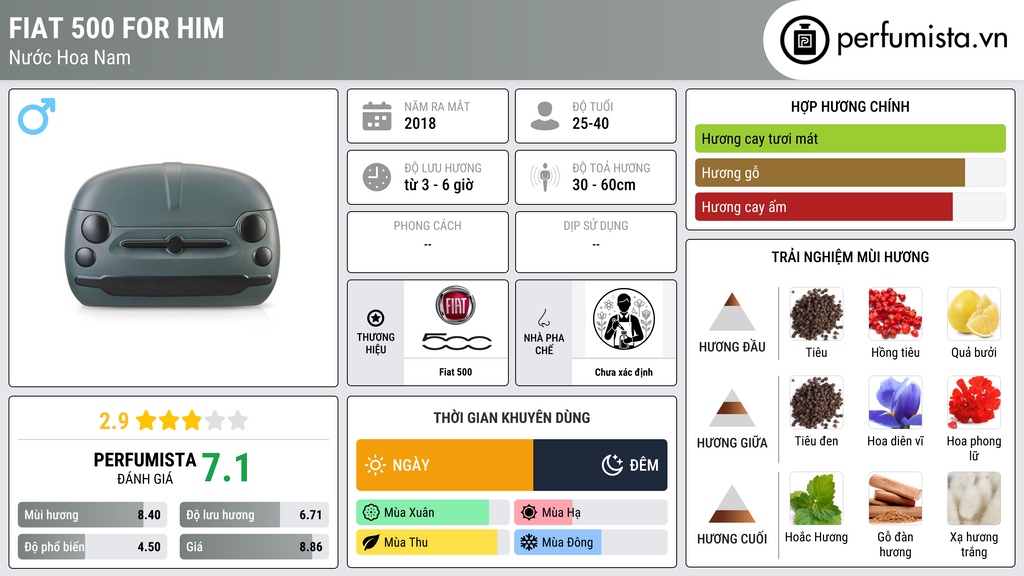1024x576 pixels.
Task: Open the Tiêu đen black pepper thumbnail
Action: click(x=816, y=402)
